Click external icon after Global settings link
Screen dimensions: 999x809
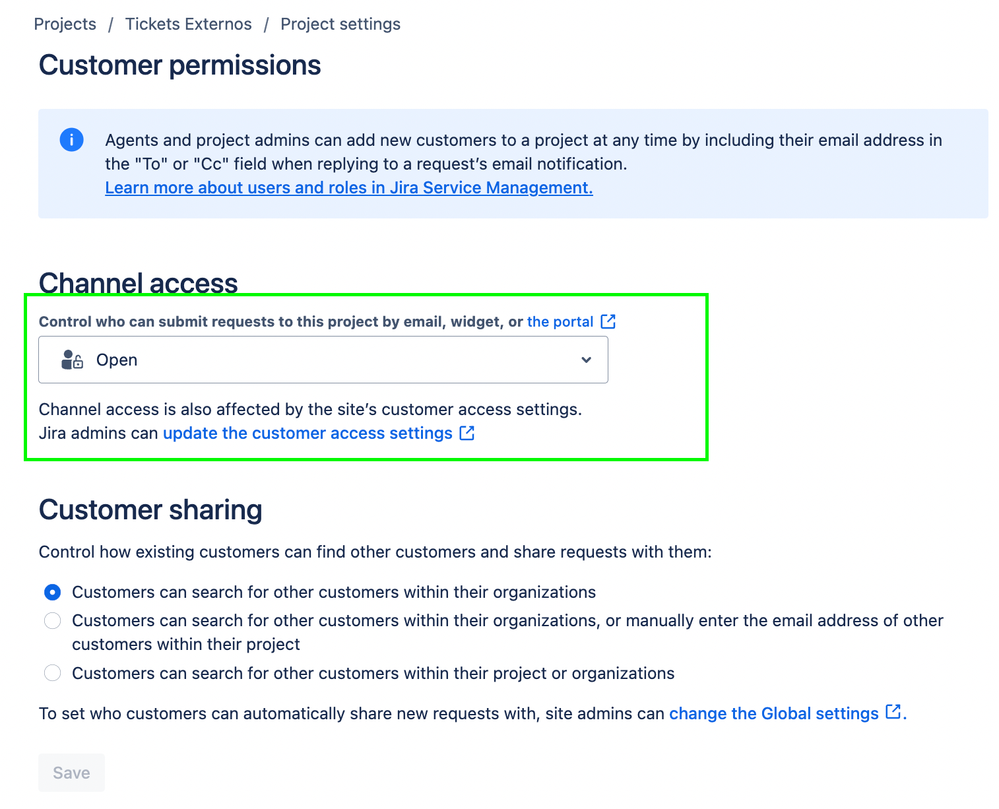click(894, 712)
